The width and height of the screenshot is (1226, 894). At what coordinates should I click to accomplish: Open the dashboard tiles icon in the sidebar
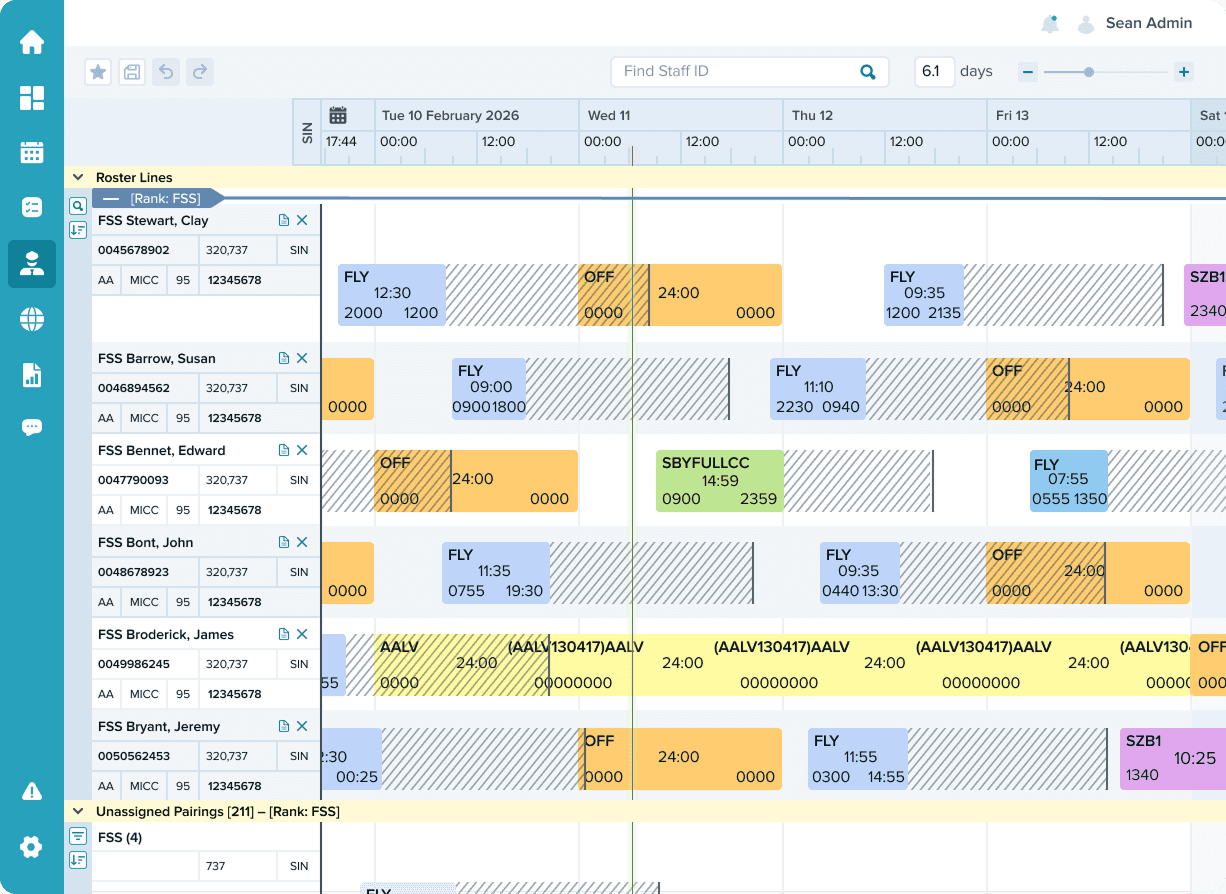coord(32,97)
